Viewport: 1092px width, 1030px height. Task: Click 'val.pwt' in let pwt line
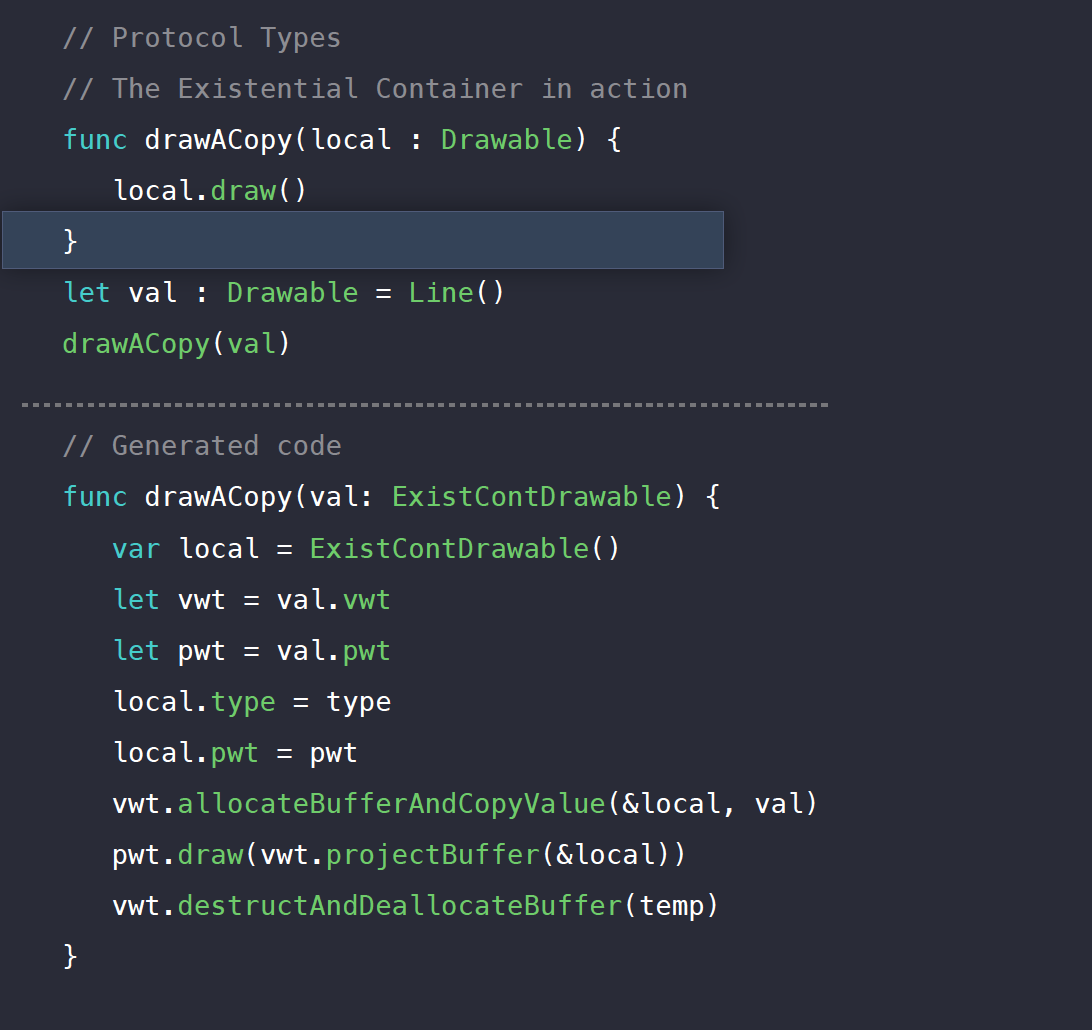[x=334, y=651]
